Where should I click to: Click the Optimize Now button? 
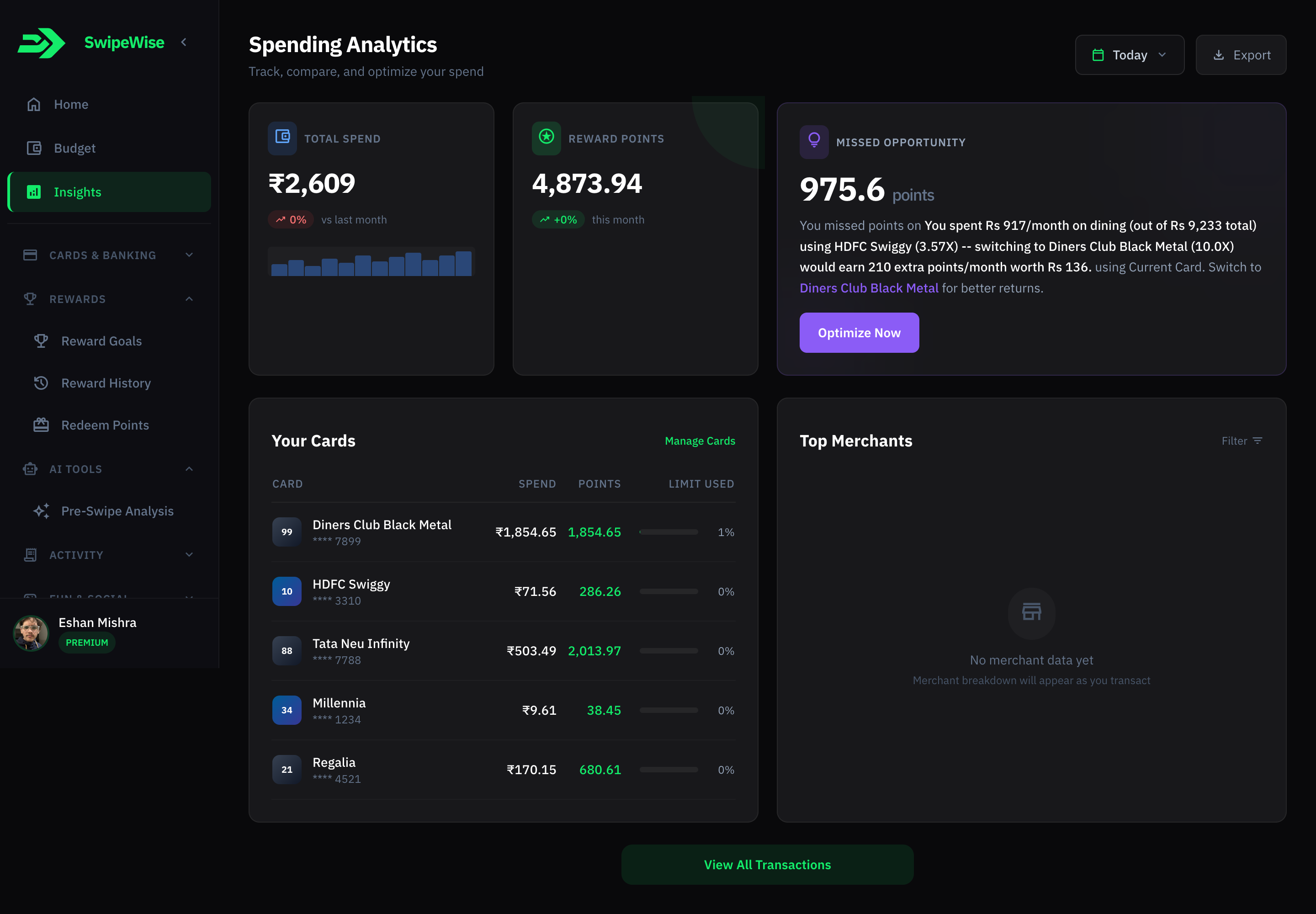[x=859, y=333]
